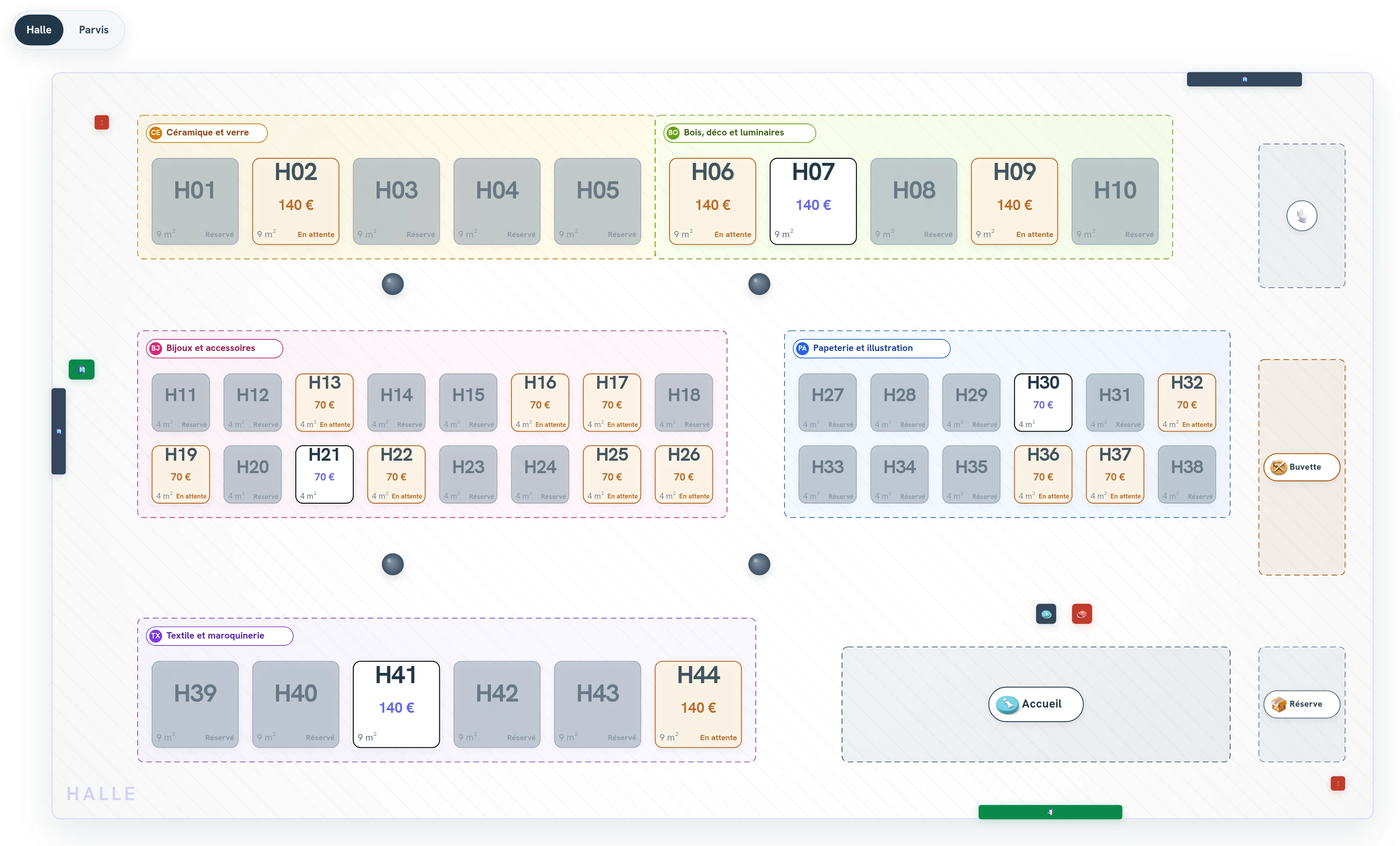Viewport: 1400px width, 846px height.
Task: Select available stand H07 at 140 €
Action: click(x=812, y=201)
